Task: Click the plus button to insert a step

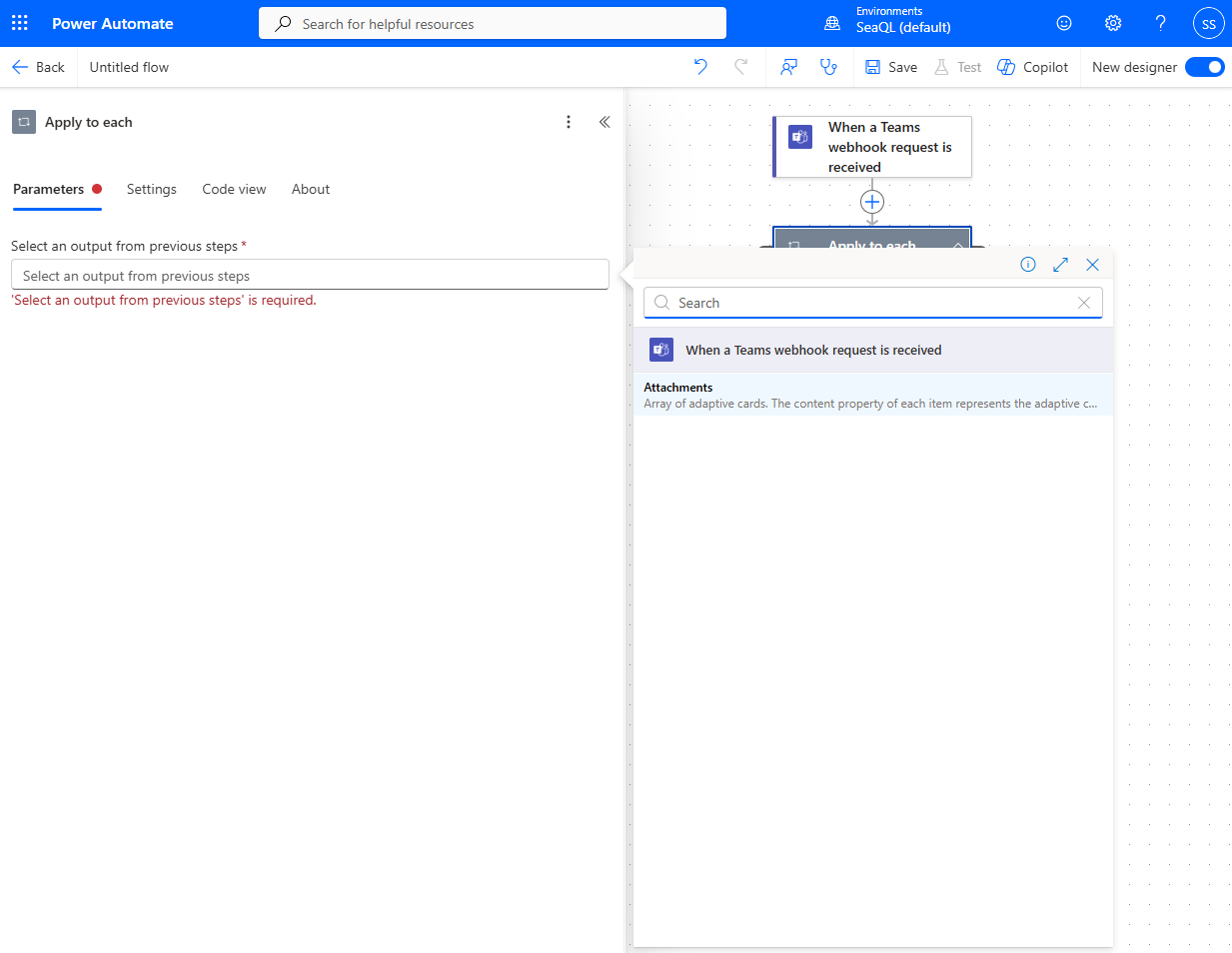Action: click(x=872, y=202)
